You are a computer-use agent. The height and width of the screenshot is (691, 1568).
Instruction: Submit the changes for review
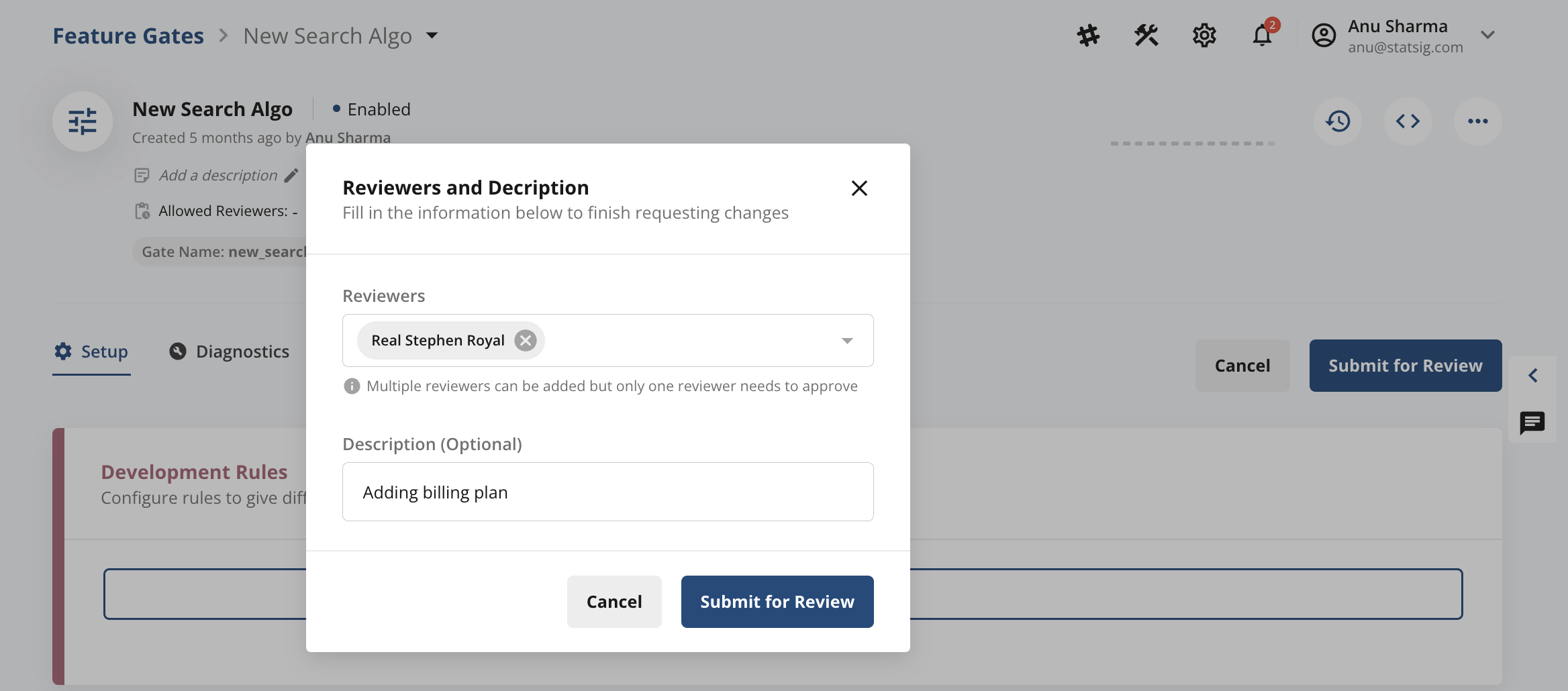coord(777,601)
